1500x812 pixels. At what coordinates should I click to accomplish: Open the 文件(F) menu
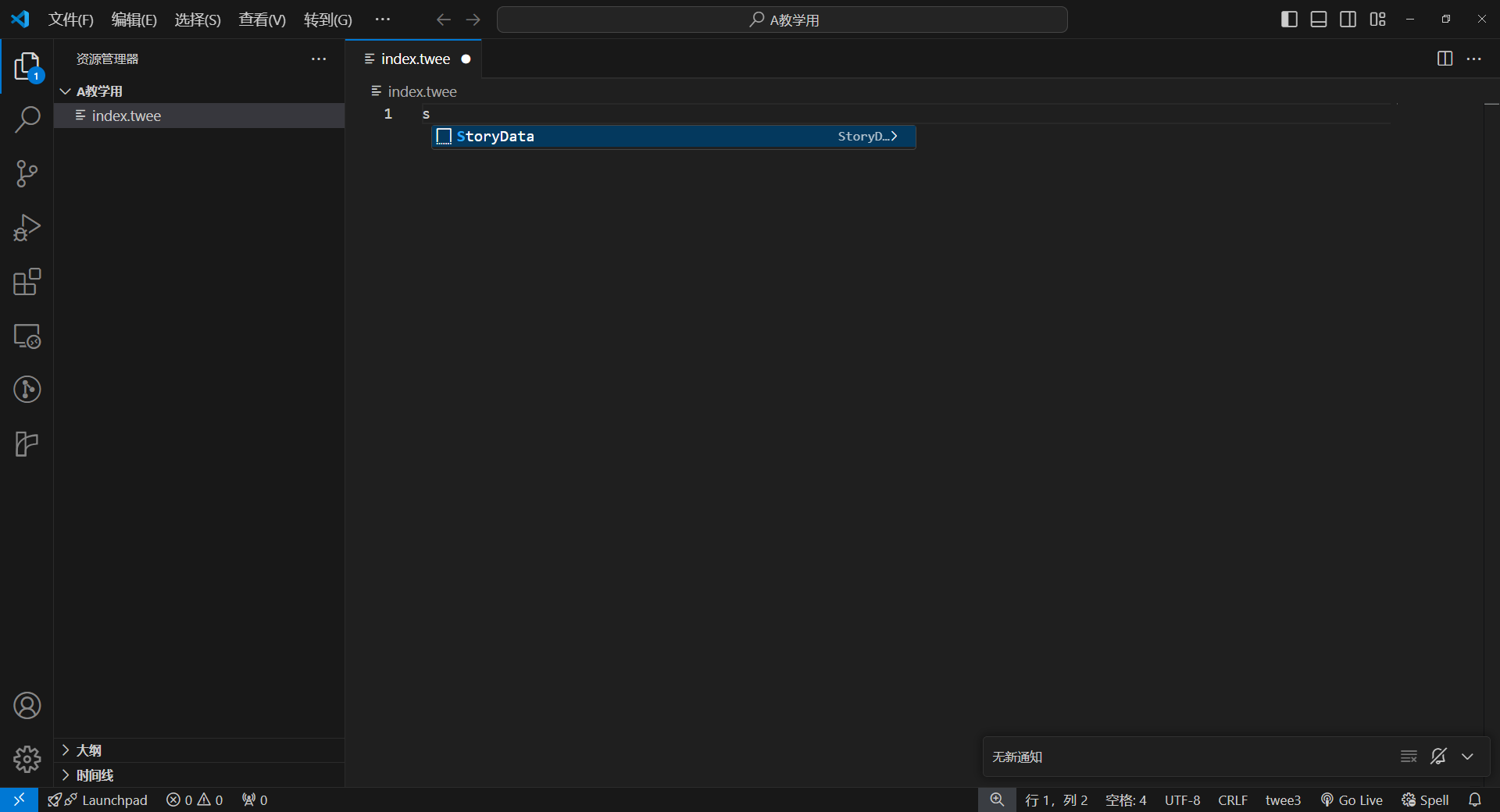[71, 20]
